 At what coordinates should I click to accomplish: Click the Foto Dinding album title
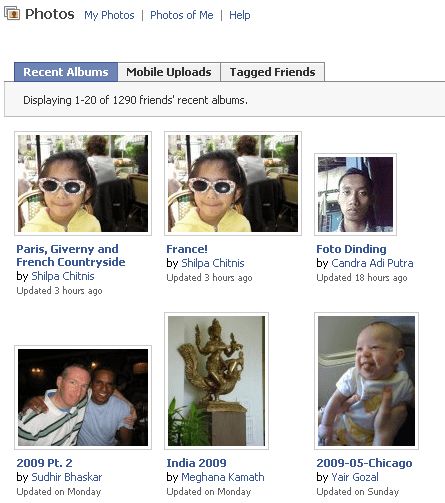click(351, 249)
